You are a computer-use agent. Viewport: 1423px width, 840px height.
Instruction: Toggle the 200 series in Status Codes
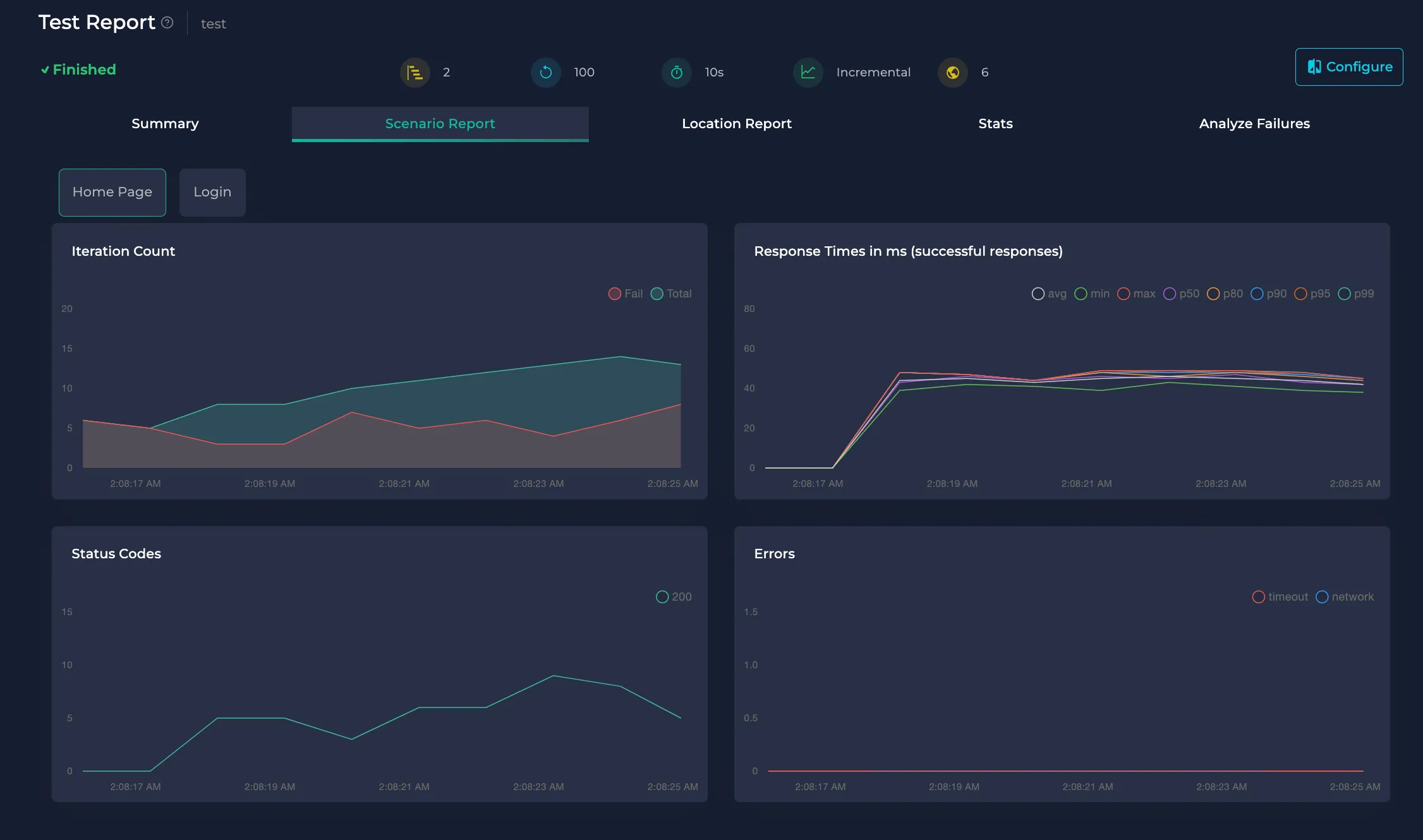pyautogui.click(x=674, y=597)
